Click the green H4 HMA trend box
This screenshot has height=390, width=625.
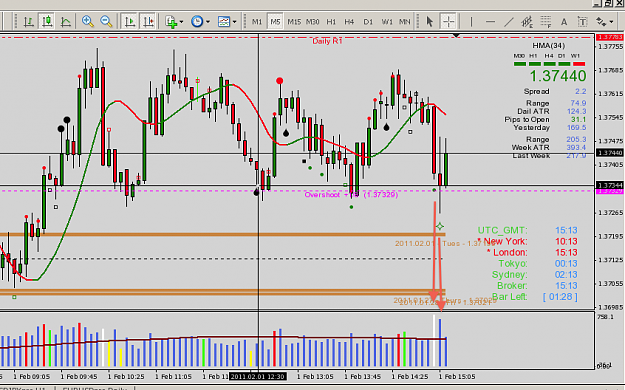pyautogui.click(x=549, y=64)
